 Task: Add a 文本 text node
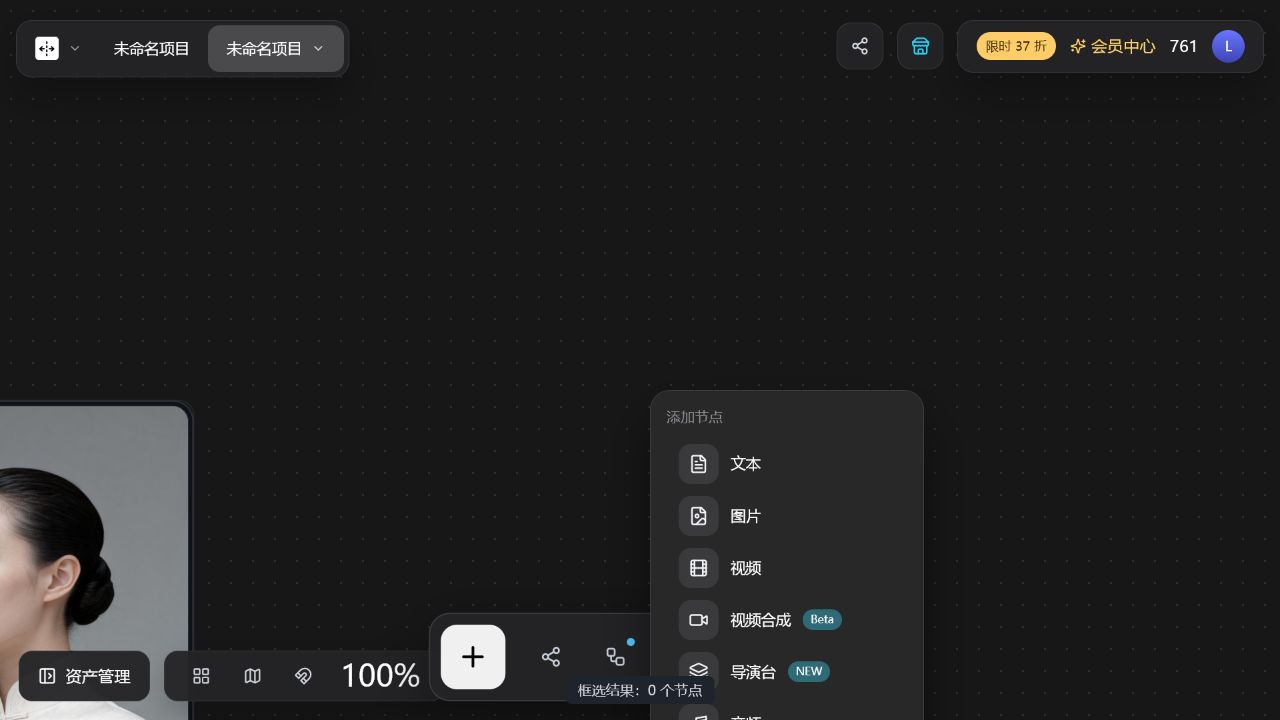(786, 464)
